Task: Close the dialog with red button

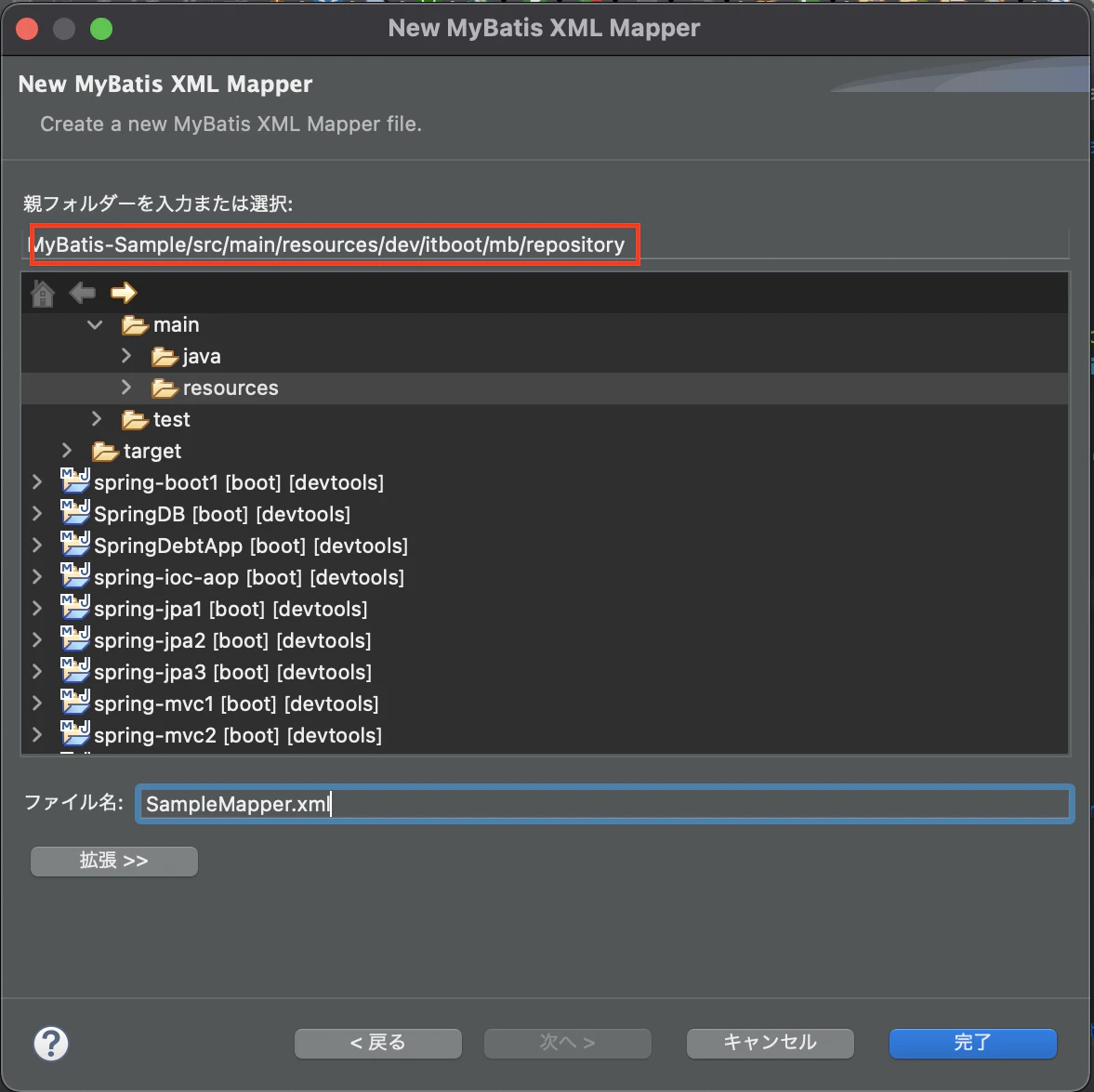Action: (27, 29)
